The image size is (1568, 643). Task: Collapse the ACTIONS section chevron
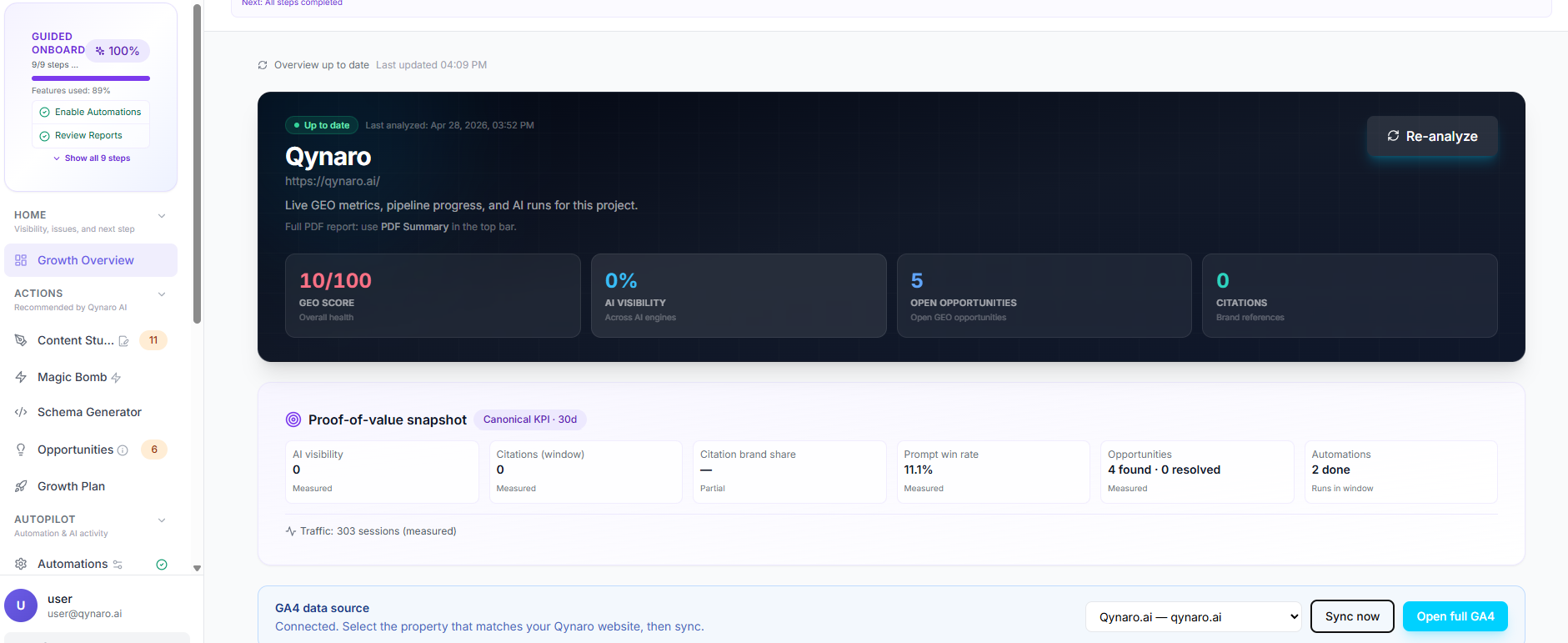[162, 294]
